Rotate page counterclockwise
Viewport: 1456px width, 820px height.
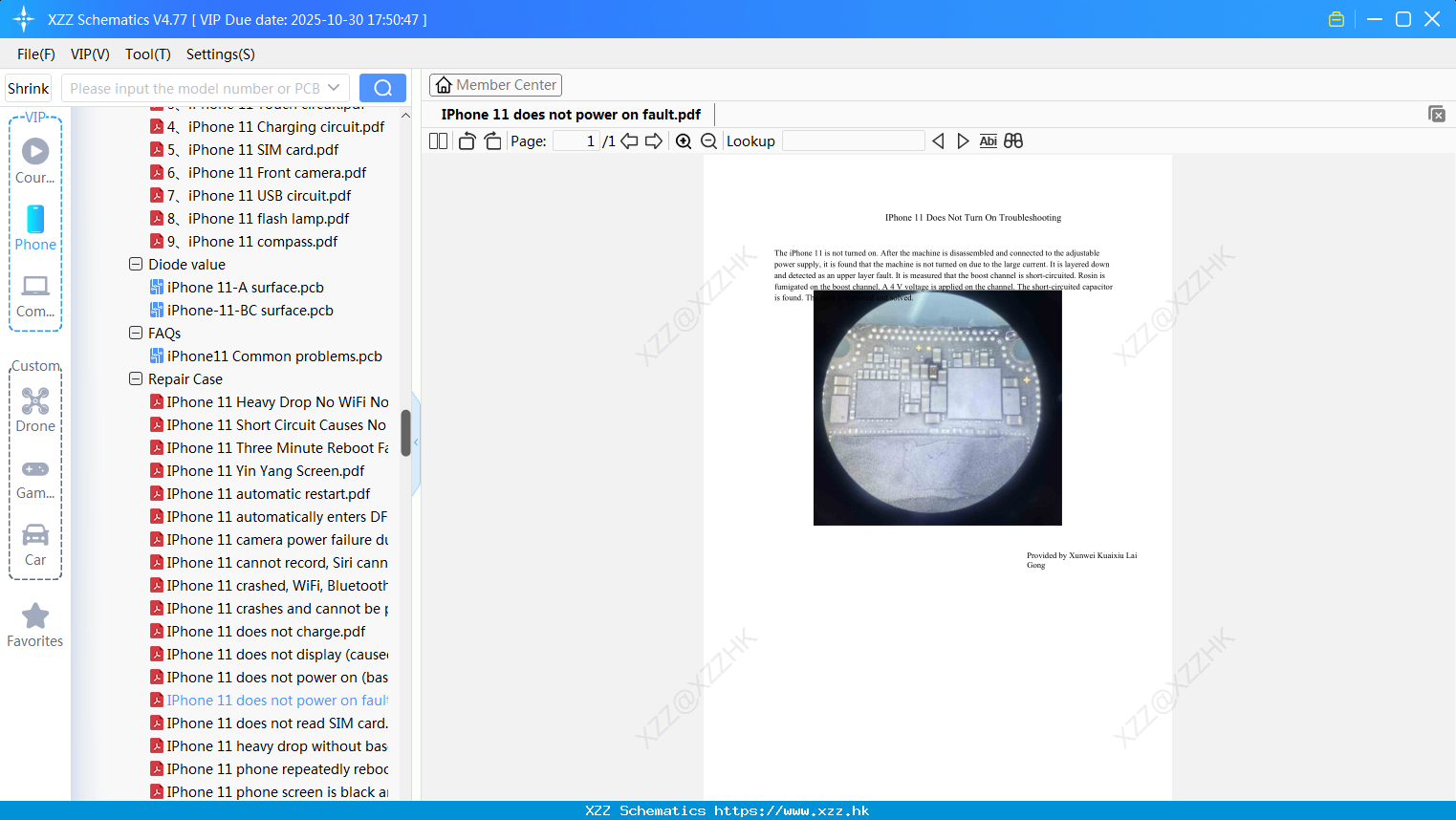467,140
